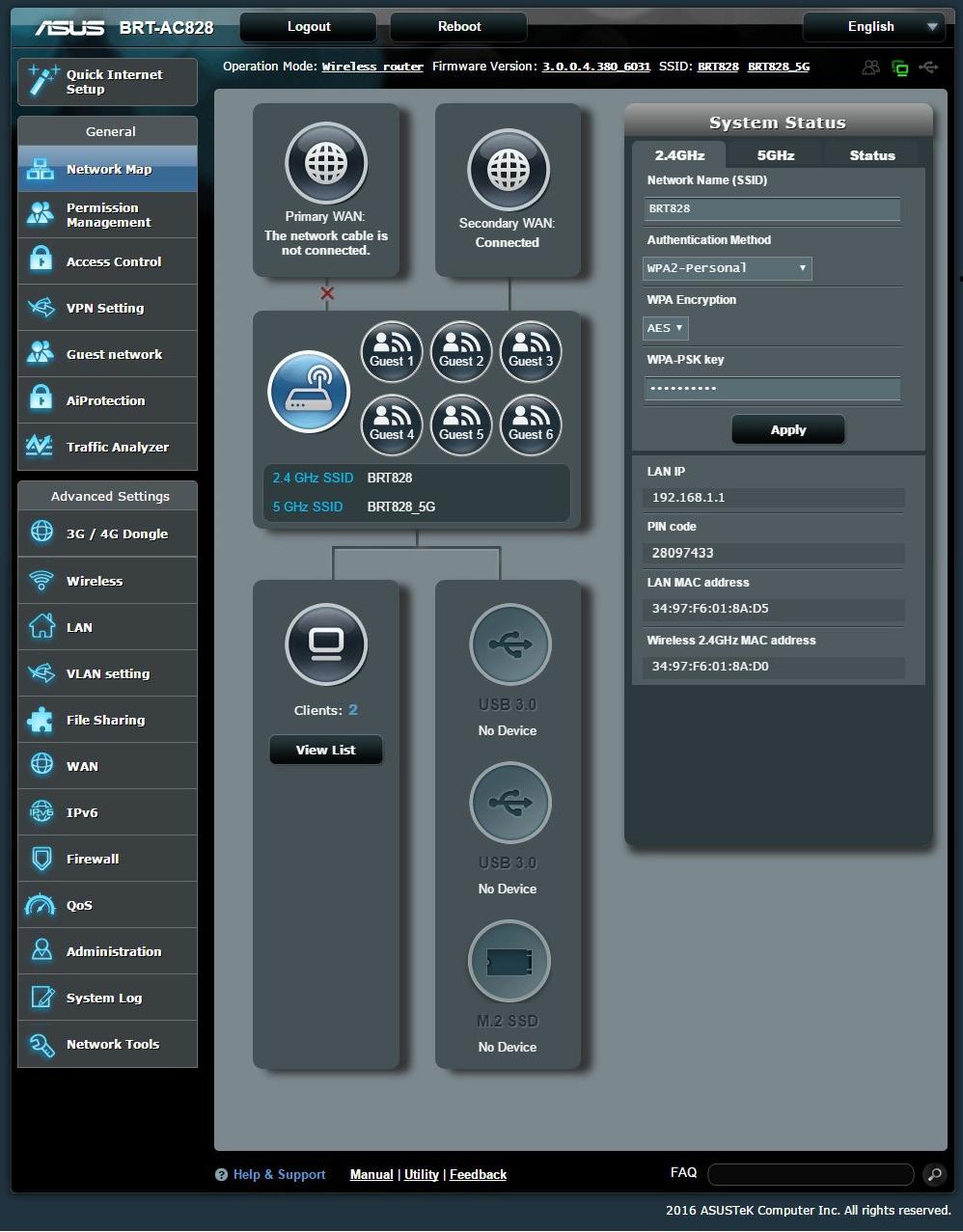Switch to the Status tab
The image size is (963, 1232).
point(872,154)
